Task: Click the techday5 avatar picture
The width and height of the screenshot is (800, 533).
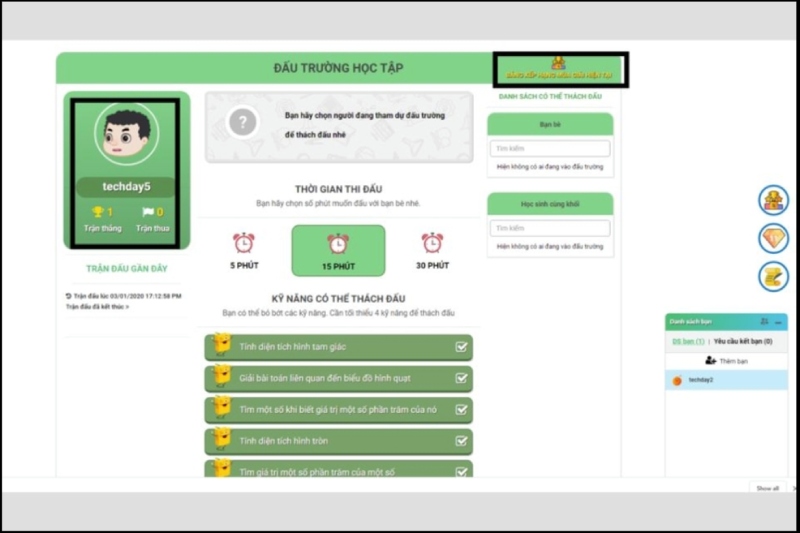Action: click(x=127, y=134)
